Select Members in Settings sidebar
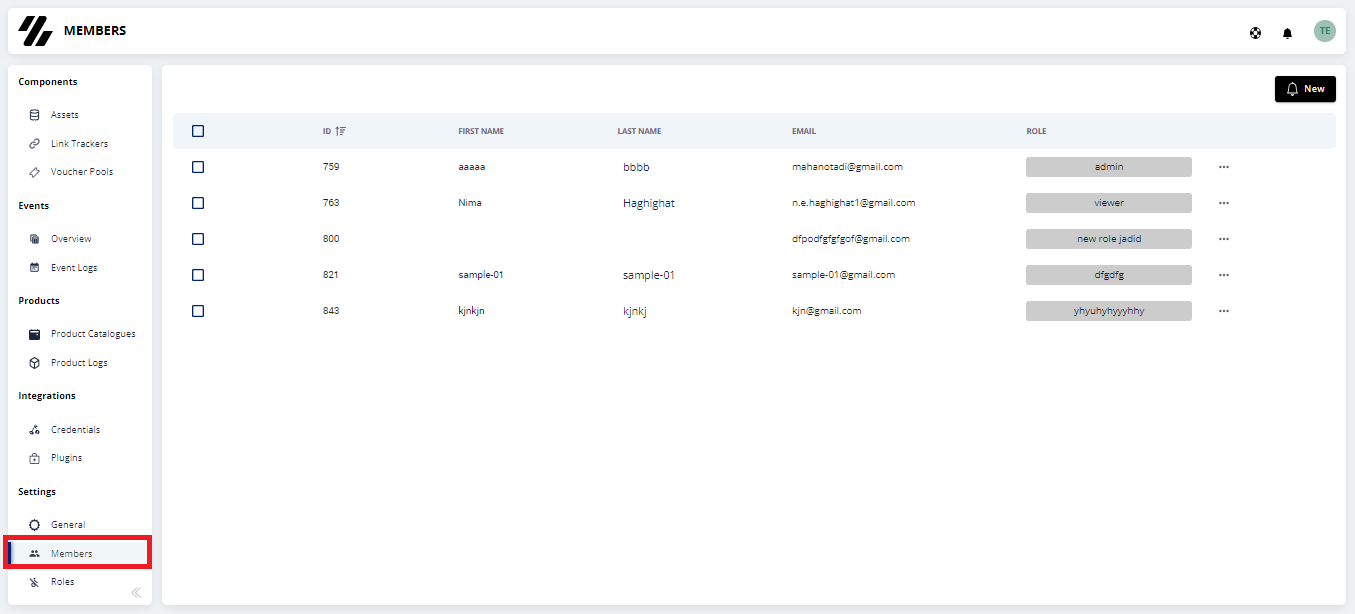This screenshot has height=614, width=1355. [78, 554]
